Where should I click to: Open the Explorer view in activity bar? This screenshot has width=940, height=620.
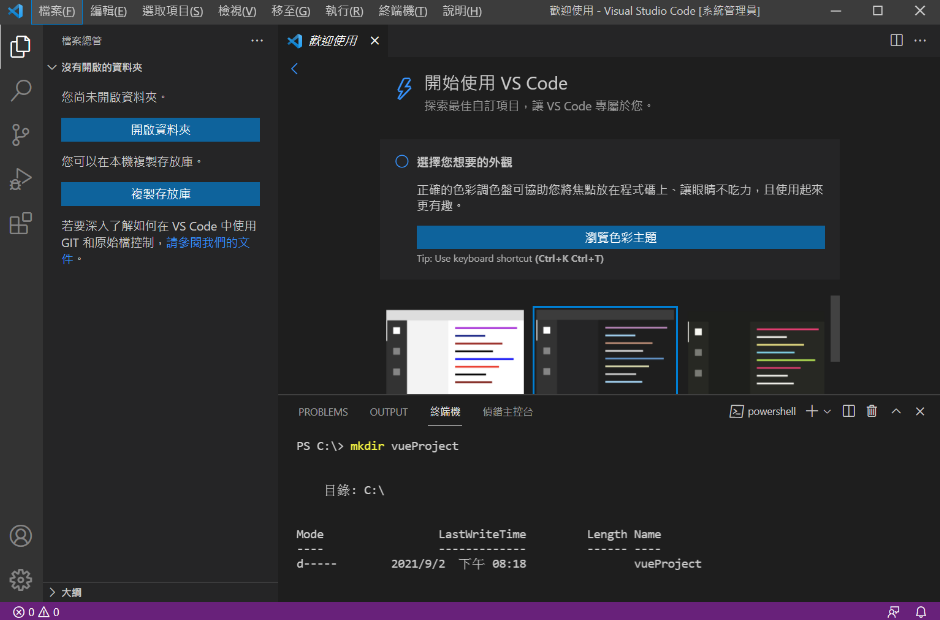point(20,46)
